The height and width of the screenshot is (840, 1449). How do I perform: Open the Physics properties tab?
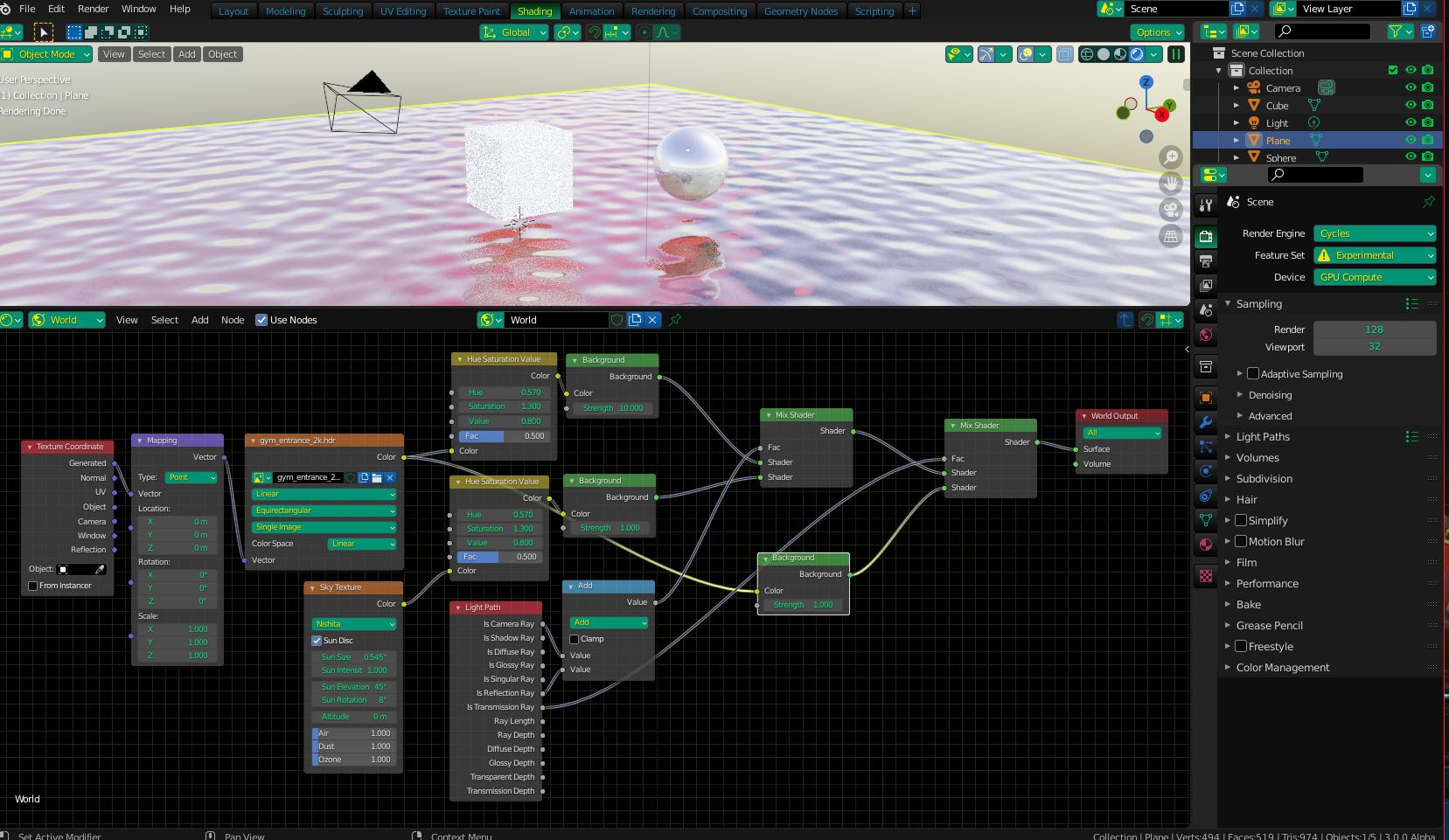1205,471
